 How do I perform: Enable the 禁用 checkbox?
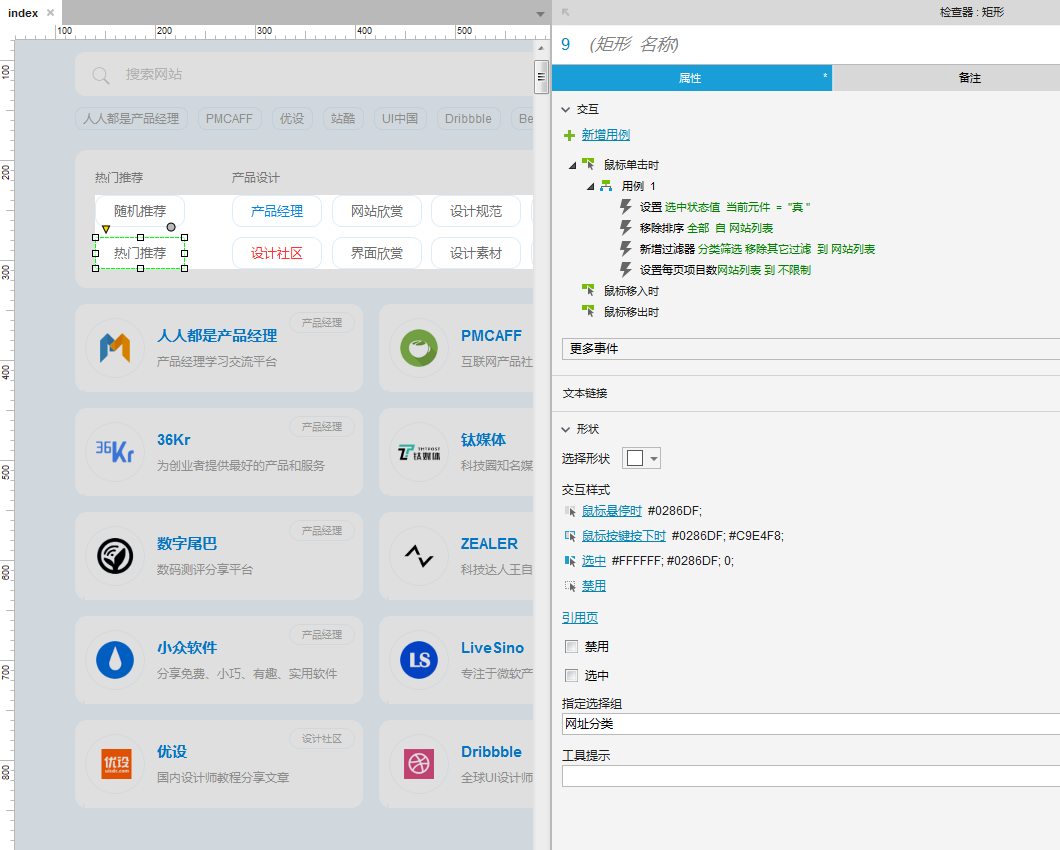(571, 646)
